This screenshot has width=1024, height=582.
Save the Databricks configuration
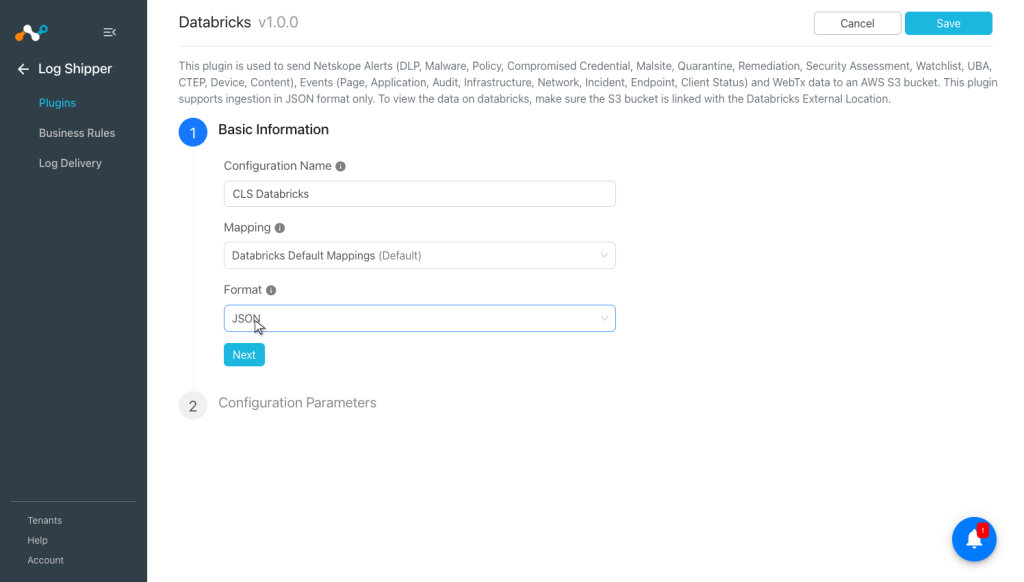(948, 24)
